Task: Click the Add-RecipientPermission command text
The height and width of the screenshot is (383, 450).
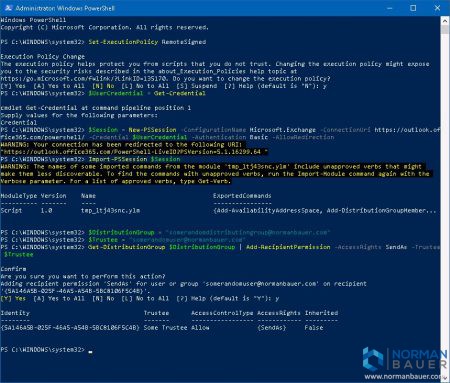Action: click(288, 247)
